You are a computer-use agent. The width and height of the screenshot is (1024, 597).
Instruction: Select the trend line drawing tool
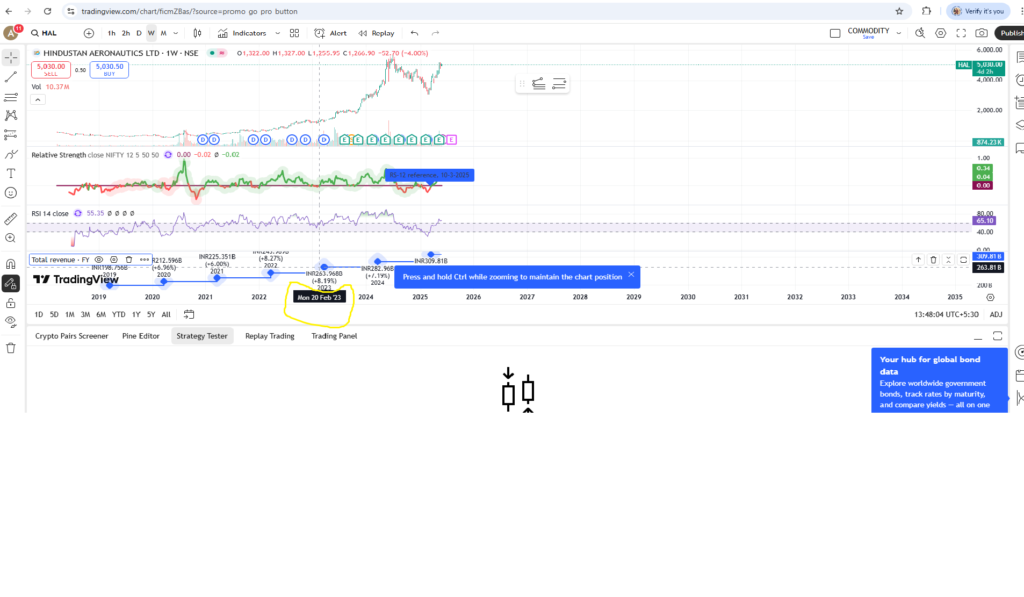coord(10,77)
